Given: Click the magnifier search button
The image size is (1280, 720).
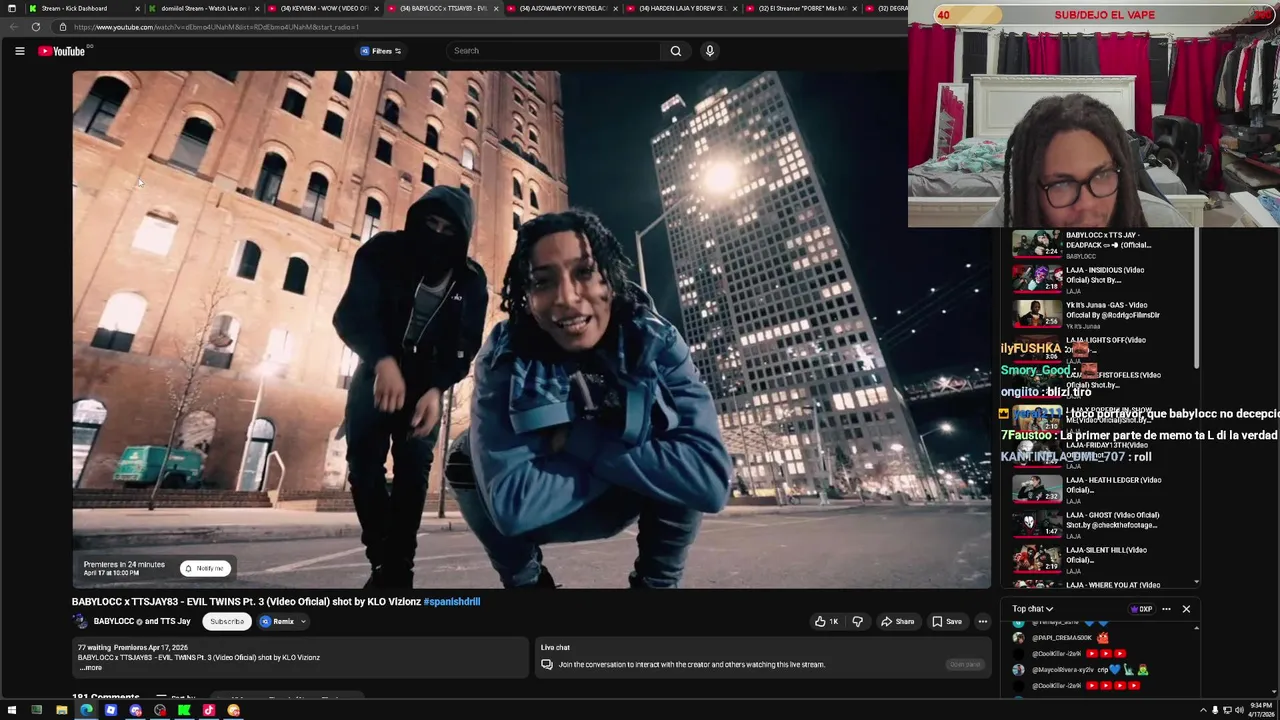Looking at the screenshot, I should point(676,51).
